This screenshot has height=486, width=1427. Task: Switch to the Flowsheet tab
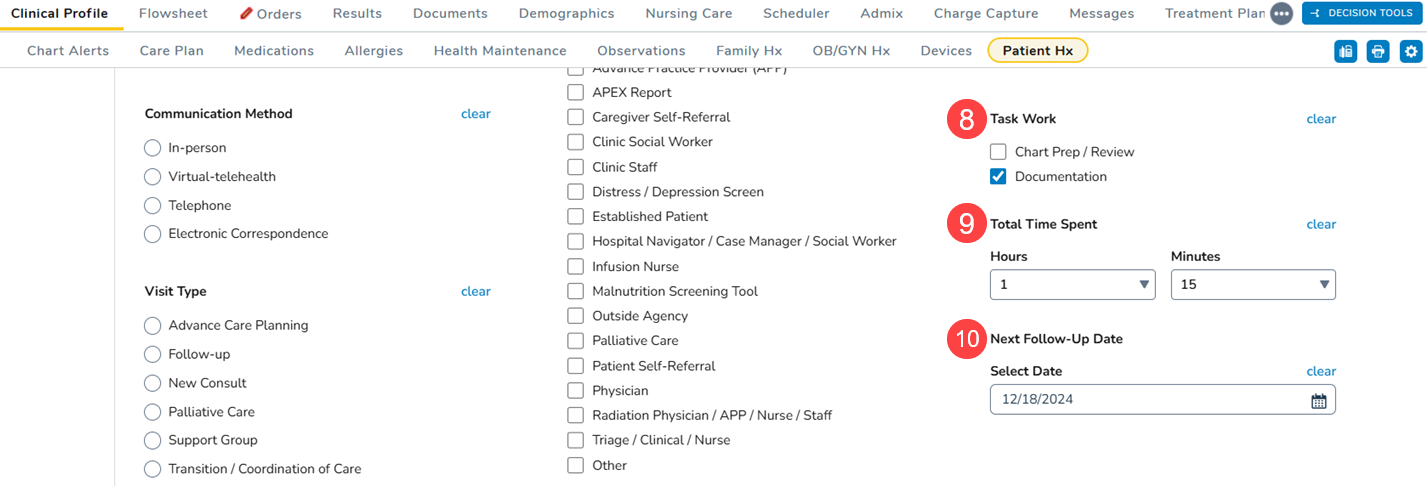click(x=175, y=14)
